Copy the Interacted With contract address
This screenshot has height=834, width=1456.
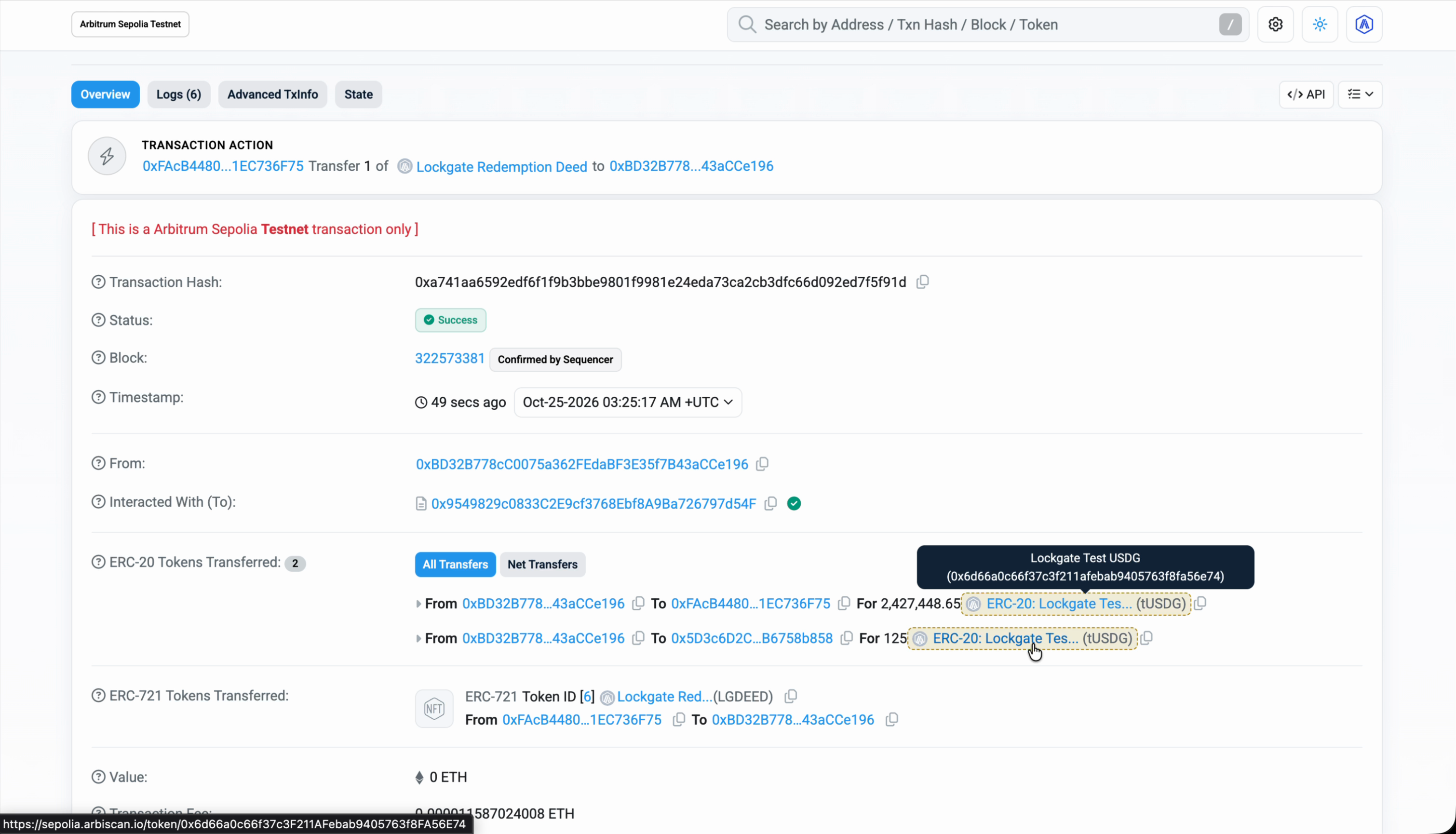tap(770, 503)
